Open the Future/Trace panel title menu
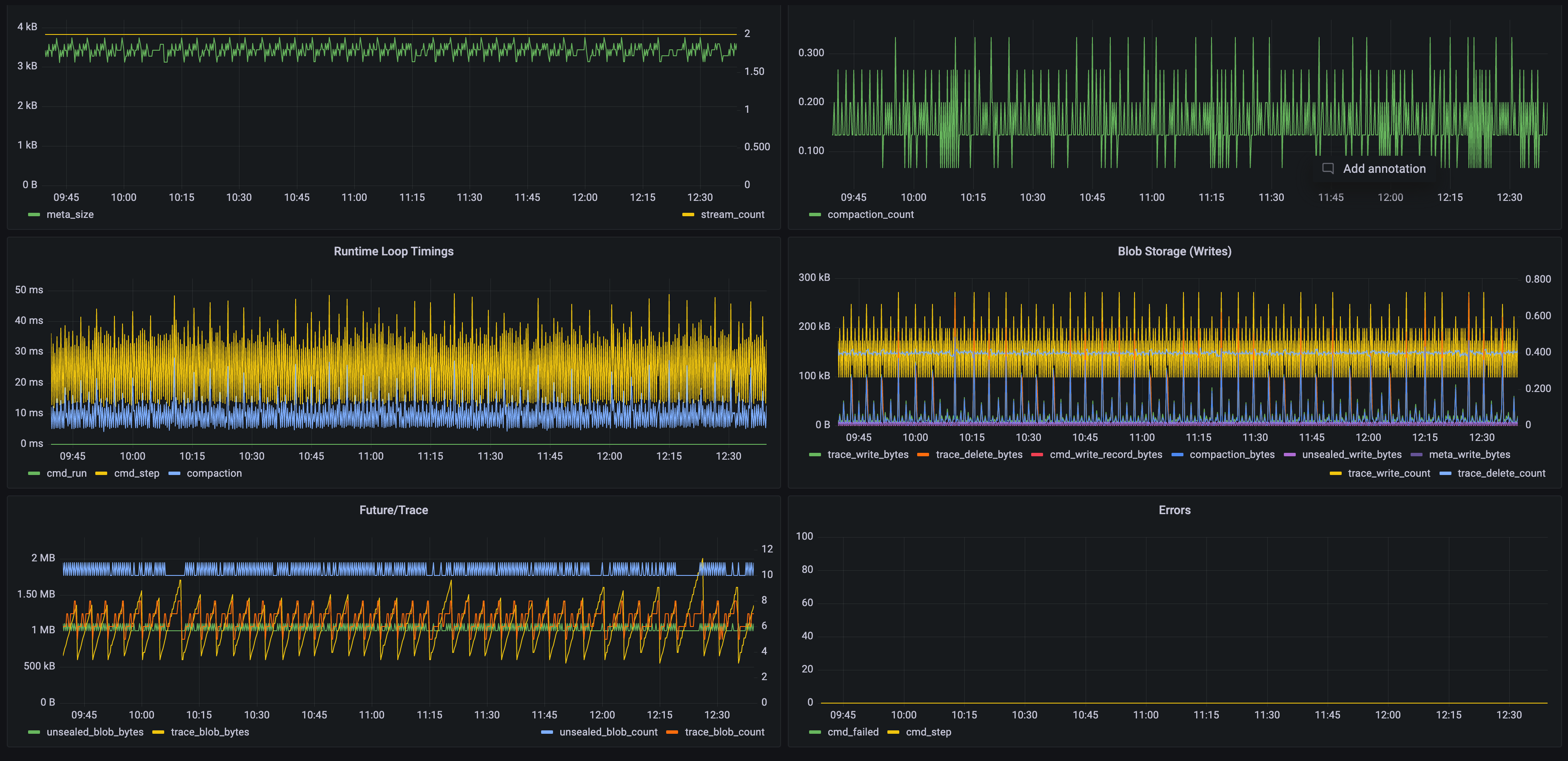 click(x=393, y=510)
